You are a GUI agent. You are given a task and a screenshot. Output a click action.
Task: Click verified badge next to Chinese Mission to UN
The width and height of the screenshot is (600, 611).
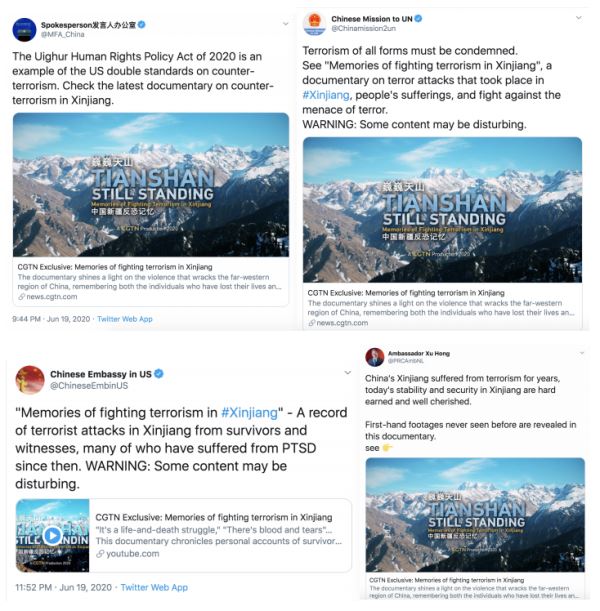pyautogui.click(x=418, y=18)
